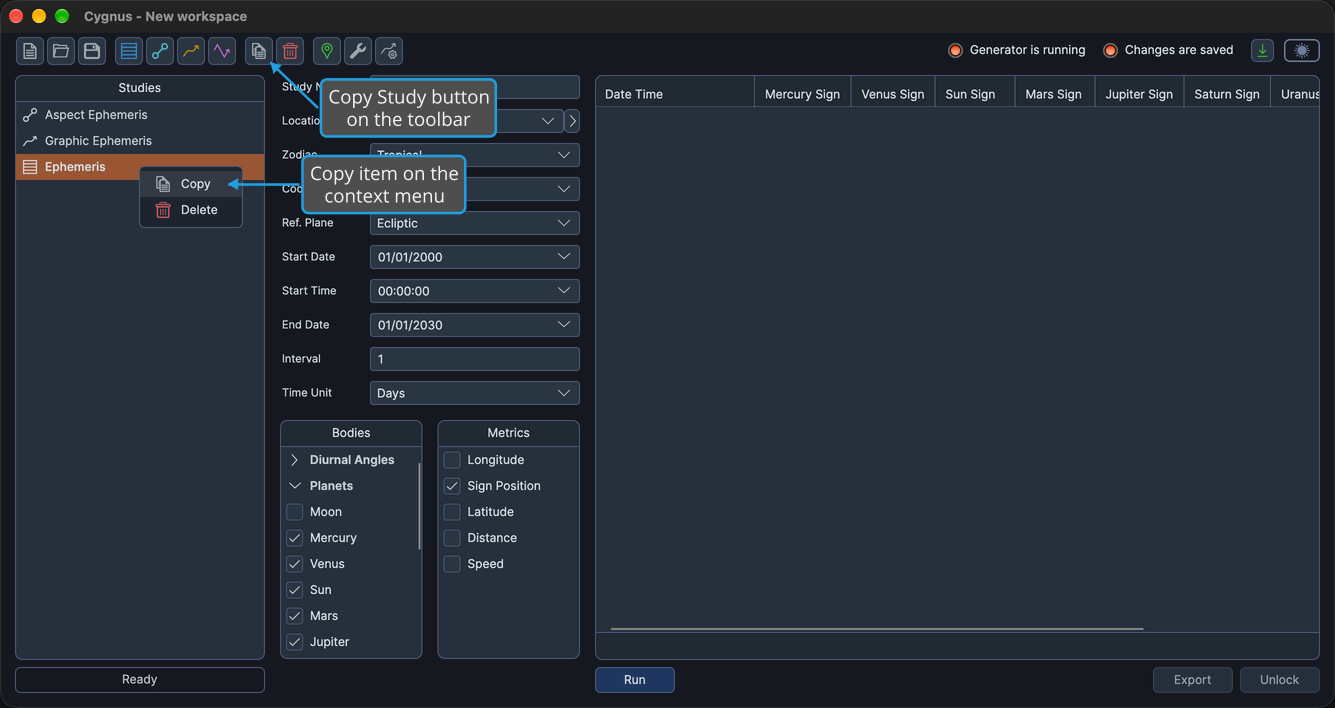Click the Venus Sign column header
The height and width of the screenshot is (708, 1335).
(893, 94)
